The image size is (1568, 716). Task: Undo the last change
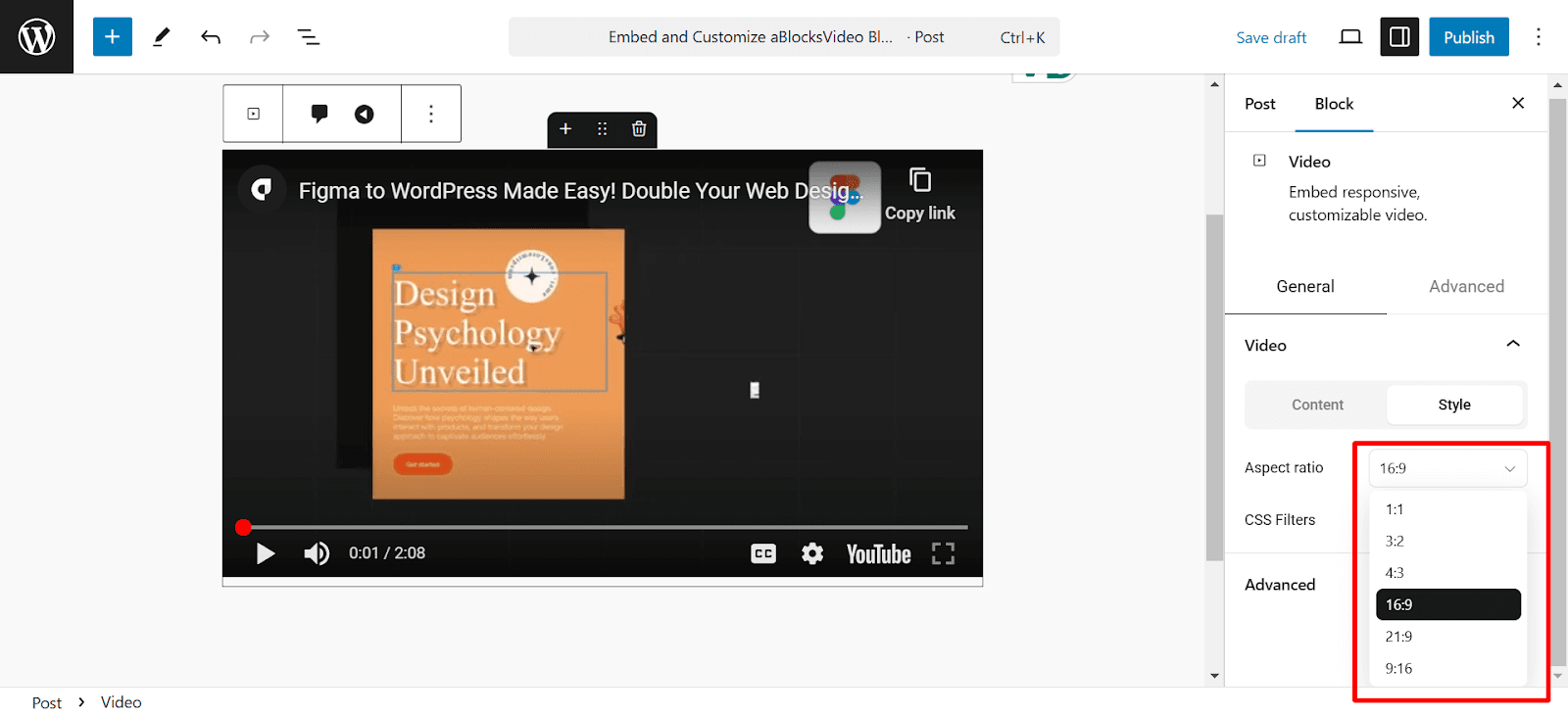pos(211,37)
